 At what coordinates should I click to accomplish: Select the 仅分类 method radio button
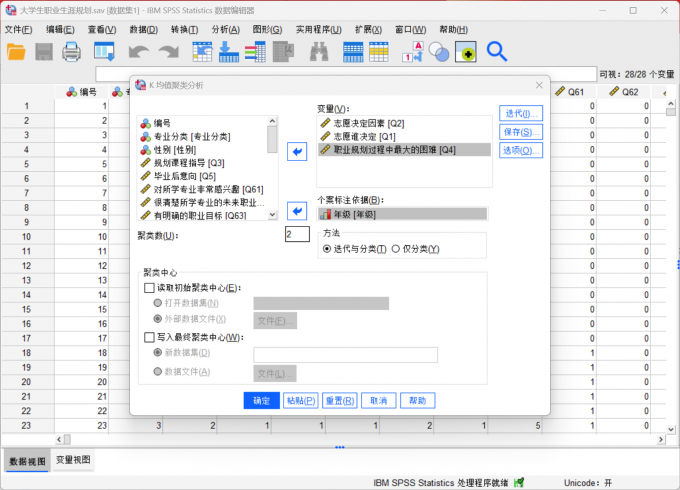coord(396,249)
